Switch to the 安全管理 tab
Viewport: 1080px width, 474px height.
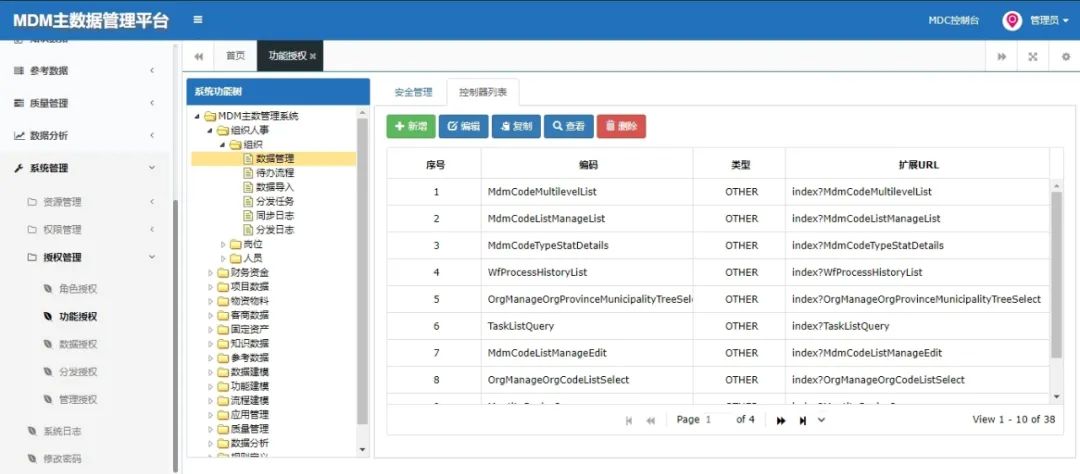tap(413, 92)
